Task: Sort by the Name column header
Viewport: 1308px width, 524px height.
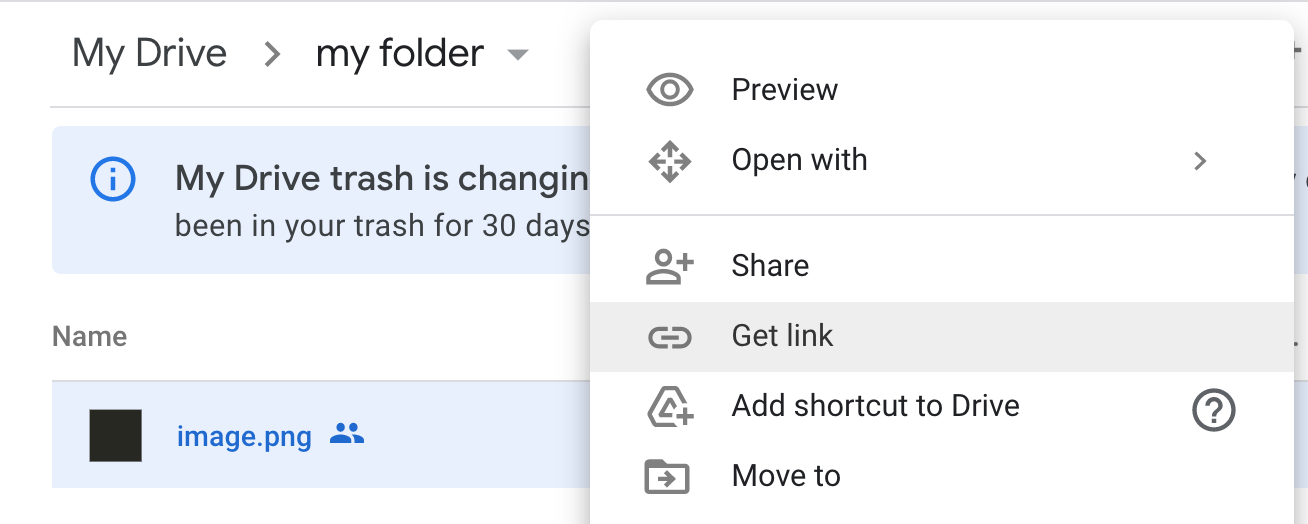Action: pos(89,336)
